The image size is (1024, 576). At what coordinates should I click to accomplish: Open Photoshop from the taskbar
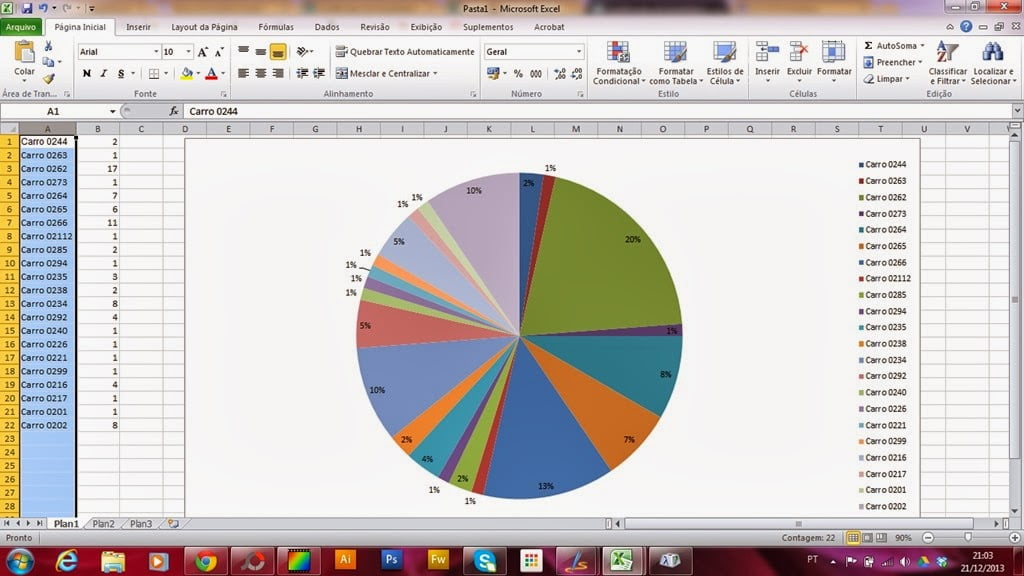(391, 560)
